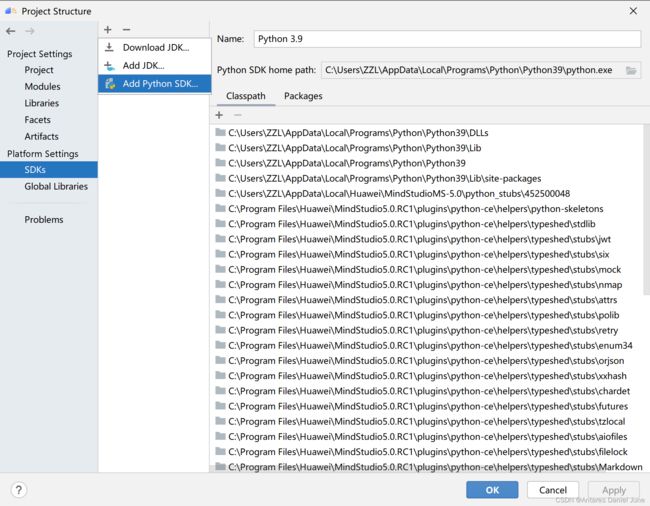Image resolution: width=650 pixels, height=506 pixels.
Task: Select the stubs\xxhash classpath entry
Action: tap(427, 376)
